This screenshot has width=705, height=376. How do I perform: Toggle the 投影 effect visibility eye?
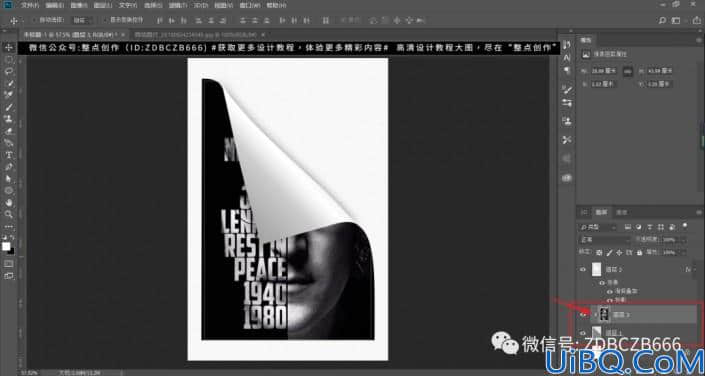[x=610, y=300]
